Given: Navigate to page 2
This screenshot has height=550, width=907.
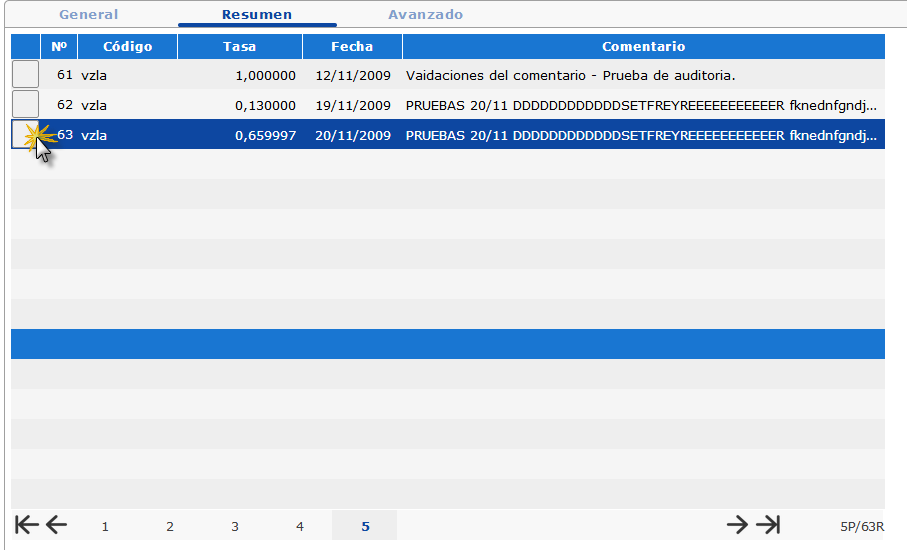Looking at the screenshot, I should pos(170,526).
